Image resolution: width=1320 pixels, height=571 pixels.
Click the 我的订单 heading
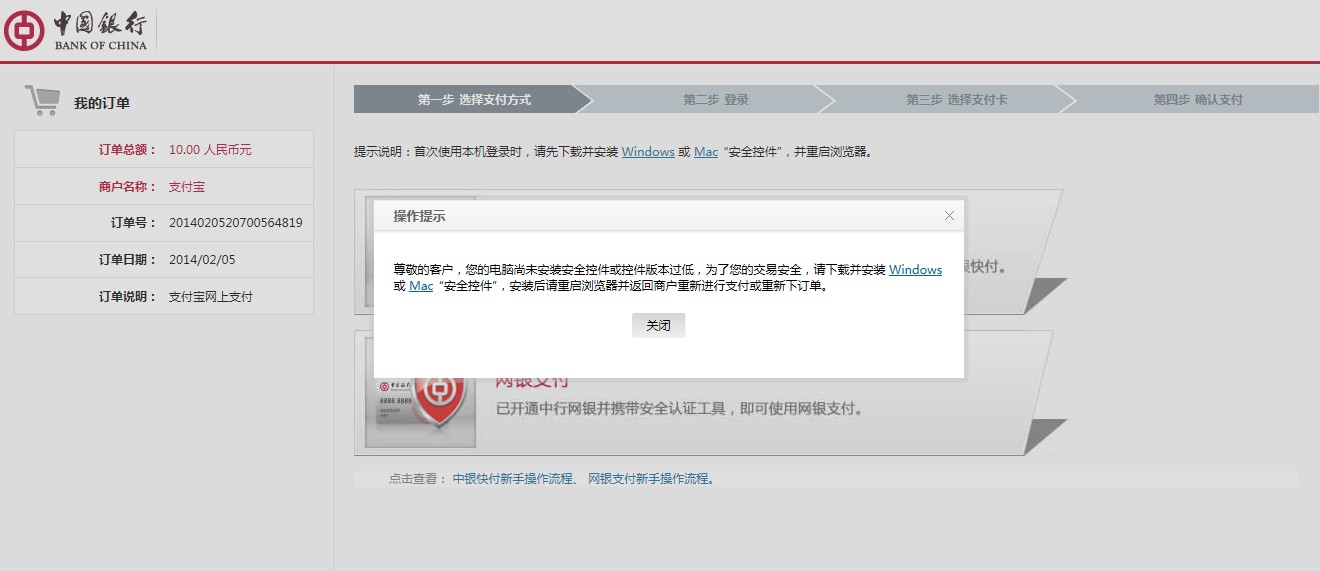pyautogui.click(x=102, y=103)
